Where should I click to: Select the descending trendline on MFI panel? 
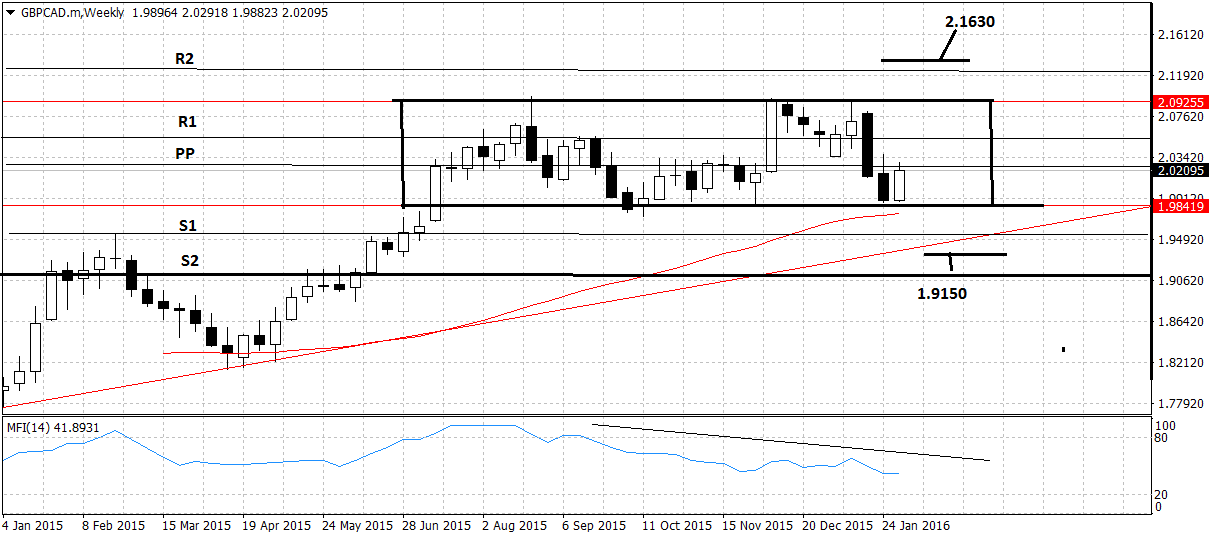pyautogui.click(x=790, y=442)
